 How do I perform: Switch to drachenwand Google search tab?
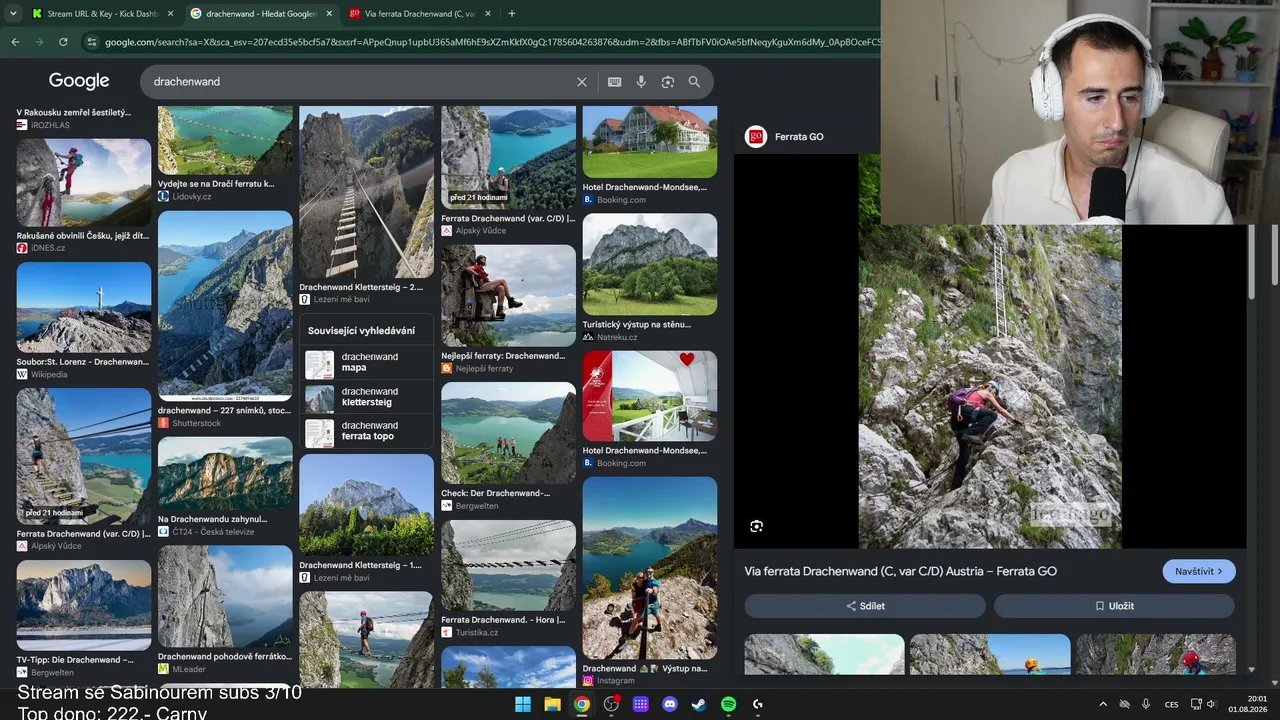click(260, 14)
